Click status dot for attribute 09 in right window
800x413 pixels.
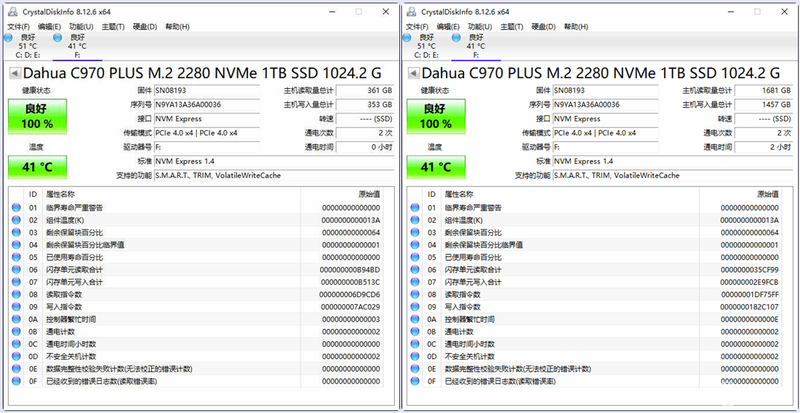click(415, 307)
